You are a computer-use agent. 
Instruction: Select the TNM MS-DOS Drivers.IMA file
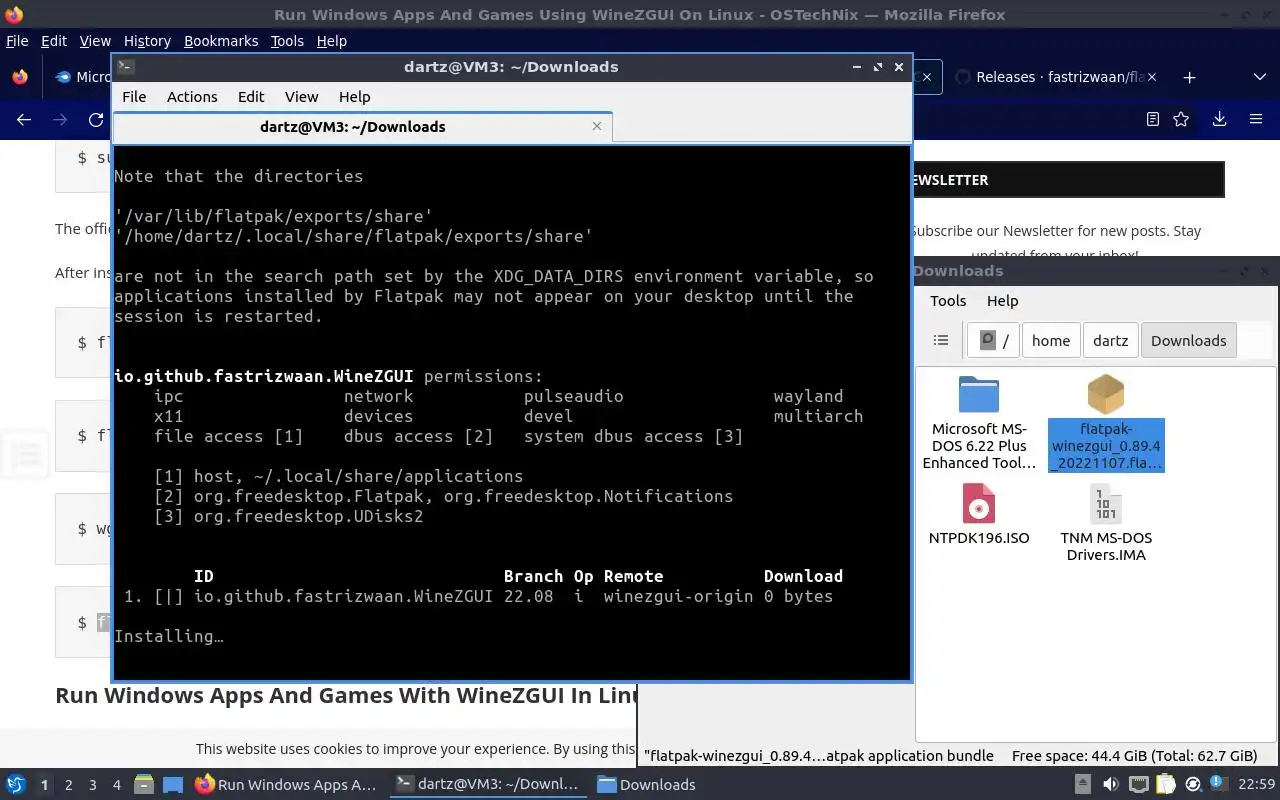point(1106,523)
